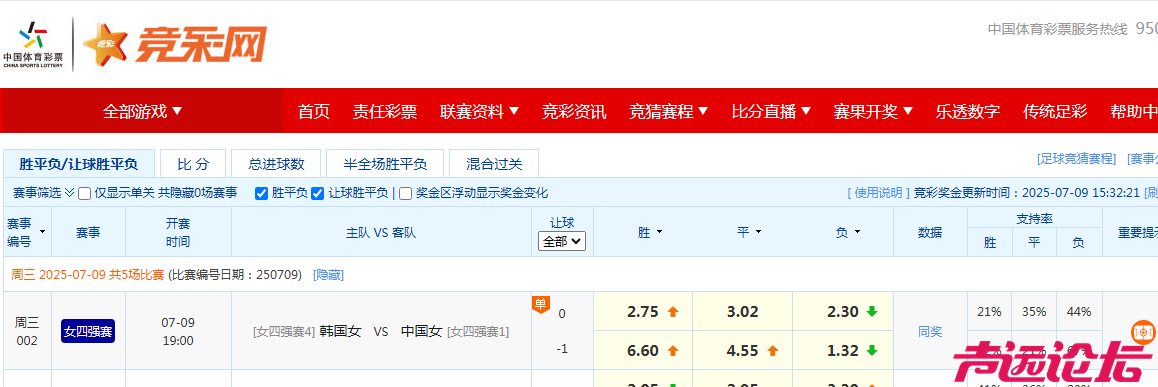Click the 周三 2025-07-09 共5场比赛 heading

[x=87, y=275]
